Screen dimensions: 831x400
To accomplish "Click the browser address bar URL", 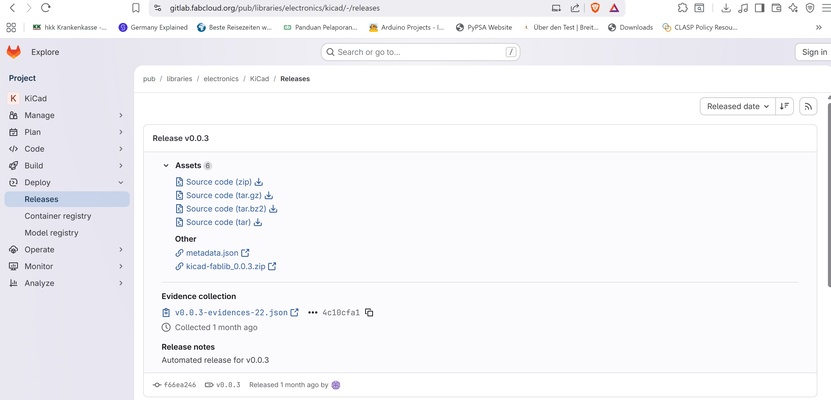I will click(x=275, y=8).
